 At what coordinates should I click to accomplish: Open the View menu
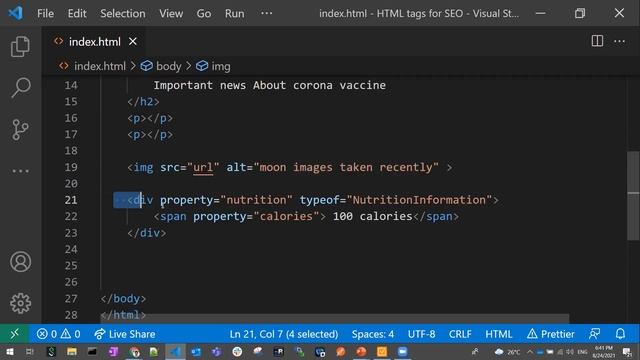click(171, 13)
